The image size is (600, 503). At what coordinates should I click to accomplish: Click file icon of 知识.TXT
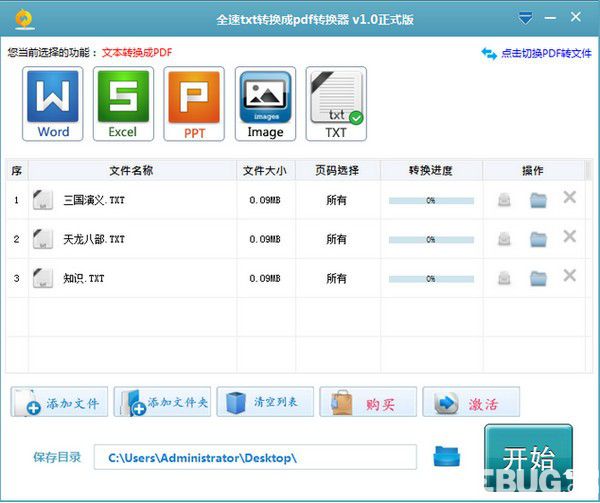coord(42,278)
